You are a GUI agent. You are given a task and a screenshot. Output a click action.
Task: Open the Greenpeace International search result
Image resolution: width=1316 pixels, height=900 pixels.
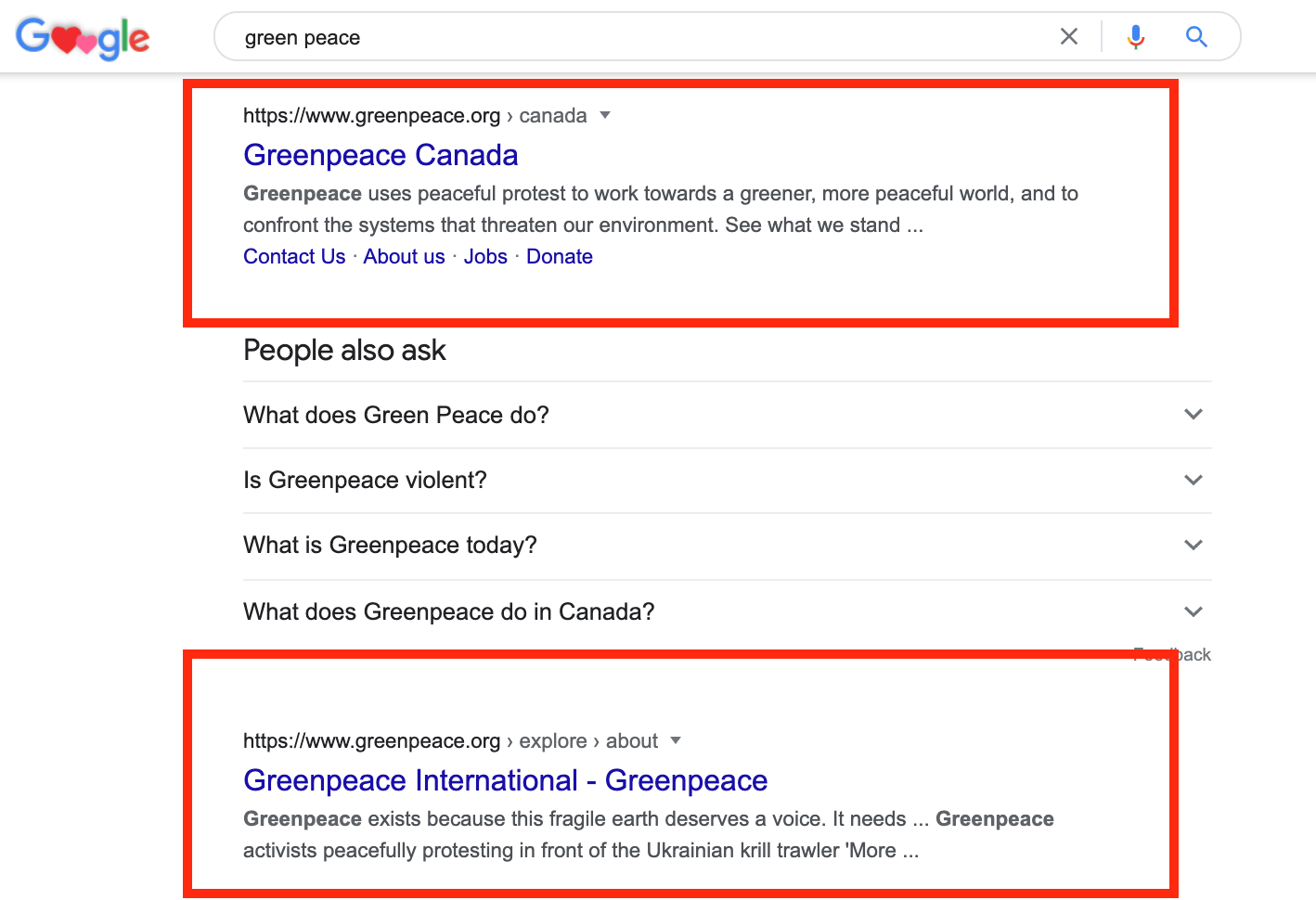[x=505, y=780]
